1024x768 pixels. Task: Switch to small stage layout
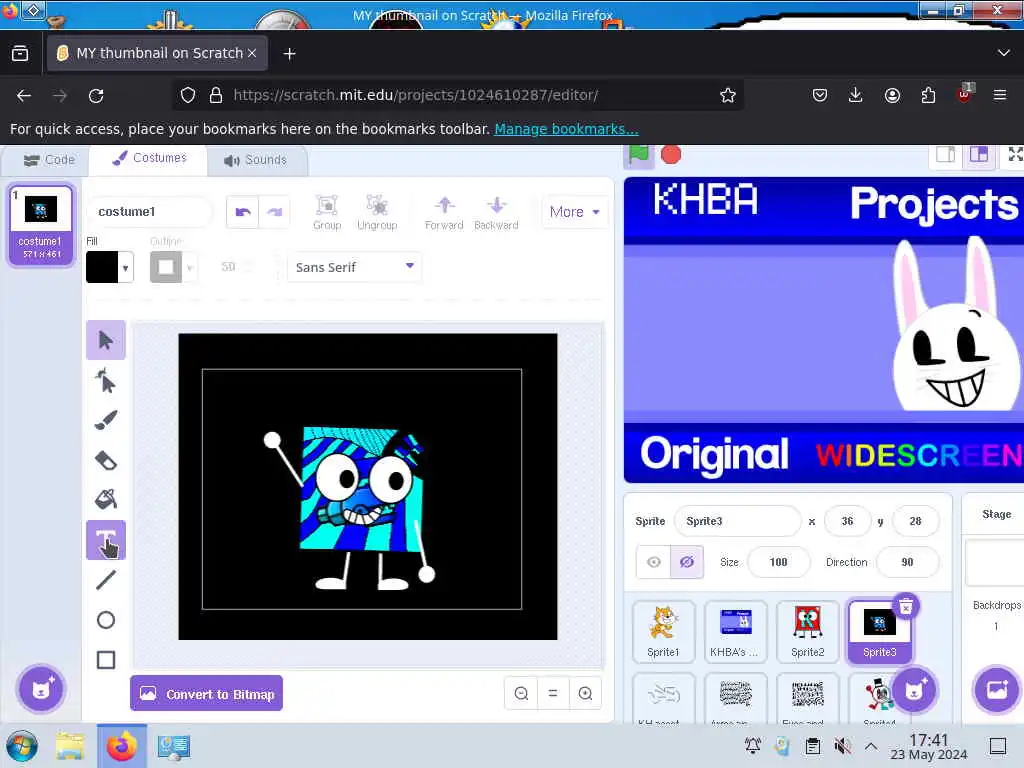(946, 155)
